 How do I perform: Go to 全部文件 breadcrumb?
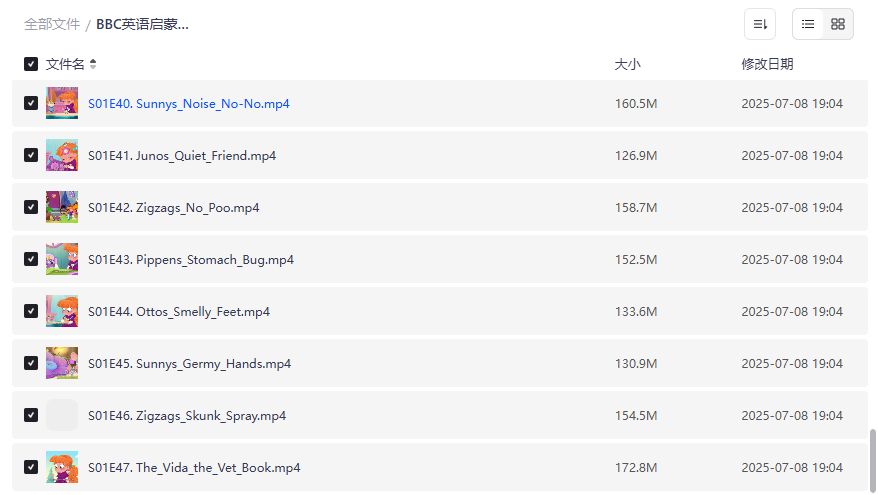coord(52,24)
